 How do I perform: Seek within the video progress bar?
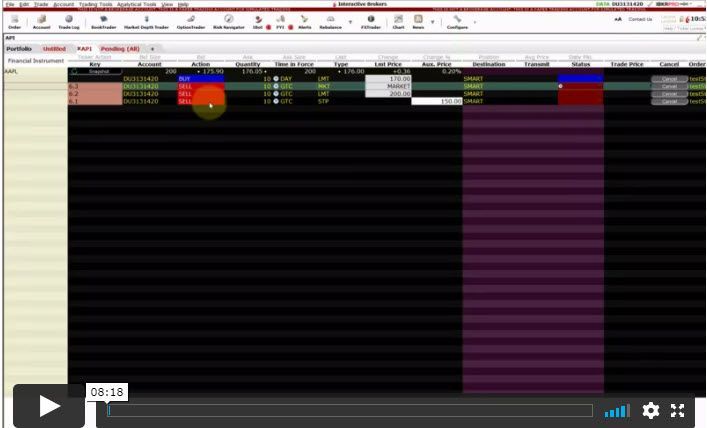[x=350, y=410]
